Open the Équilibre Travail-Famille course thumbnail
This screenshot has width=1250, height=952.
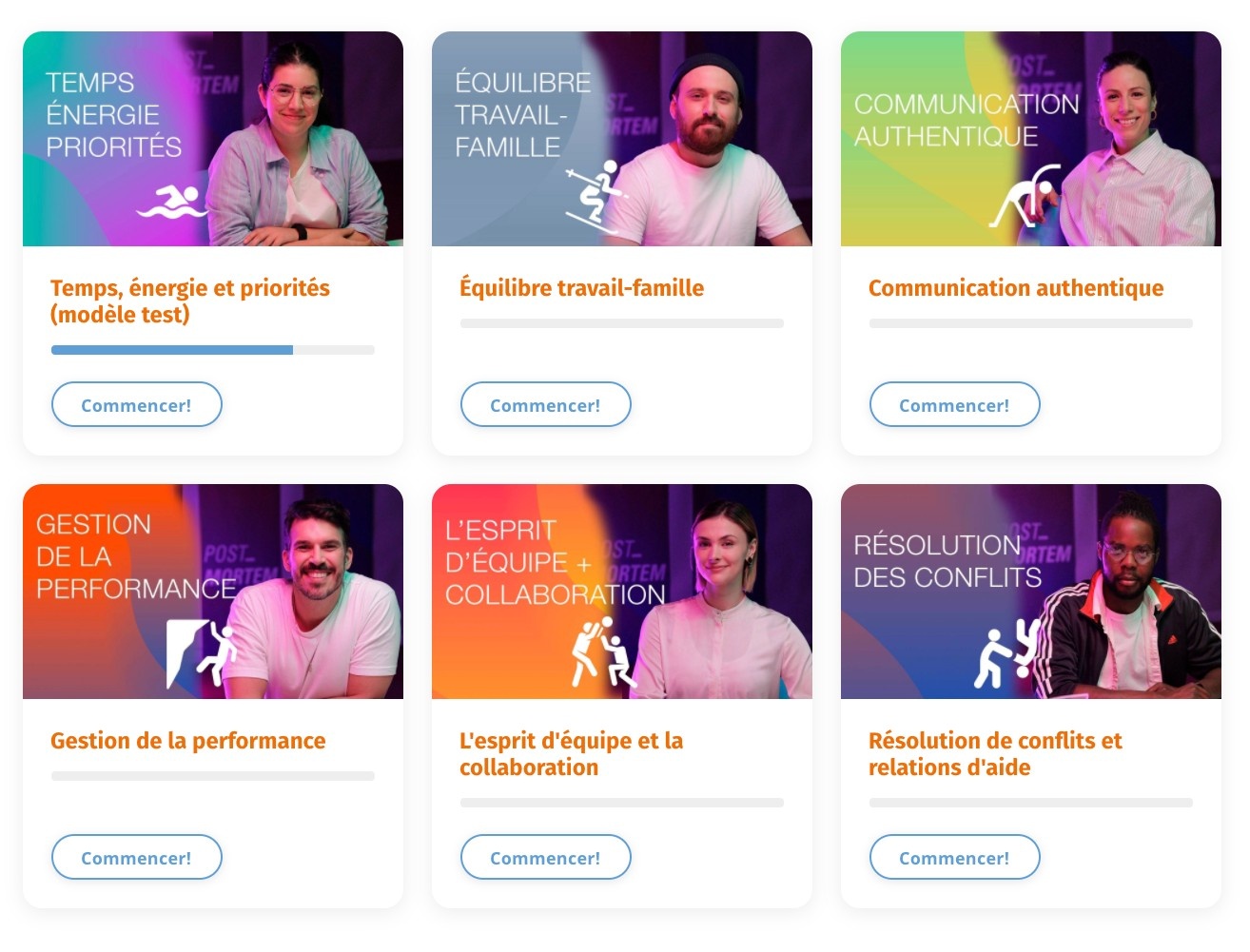[622, 139]
